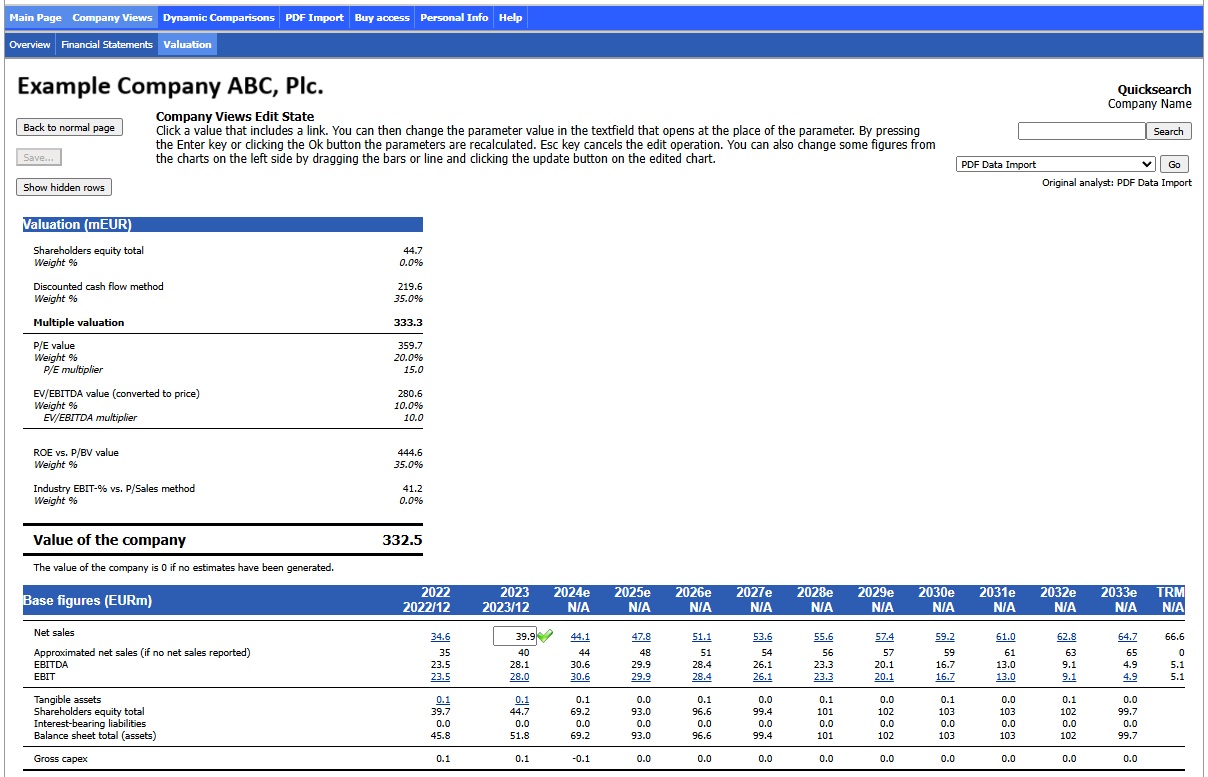Open the PDF Data Import dropdown
Image resolution: width=1208 pixels, height=777 pixels.
(1056, 164)
